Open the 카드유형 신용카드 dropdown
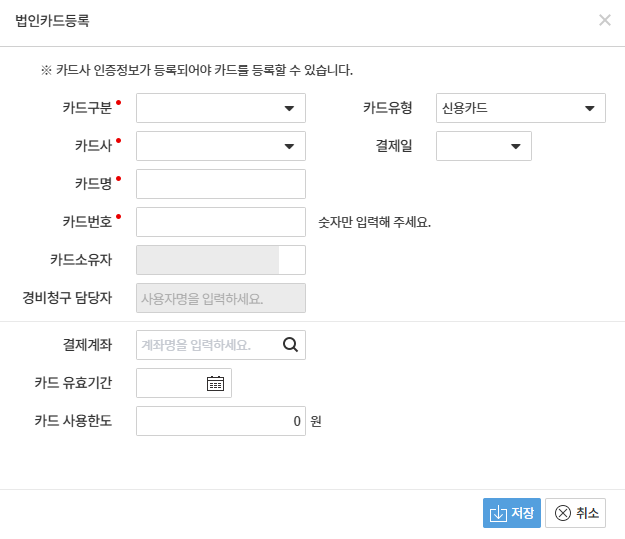The image size is (625, 539). (x=520, y=108)
